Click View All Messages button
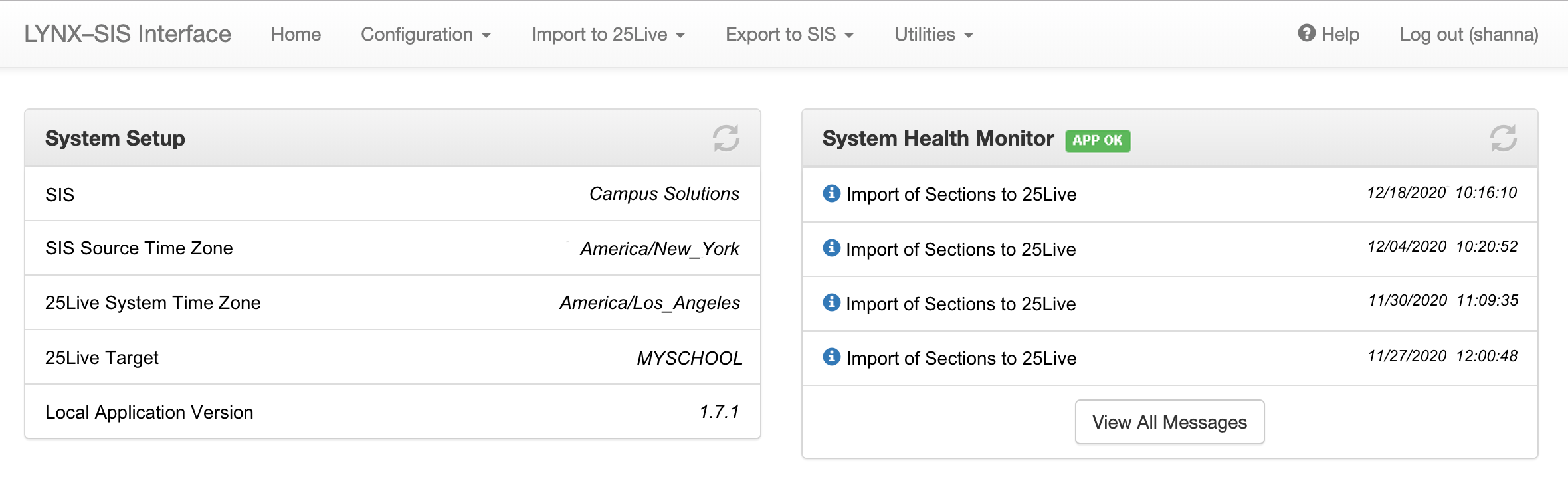 click(1169, 422)
